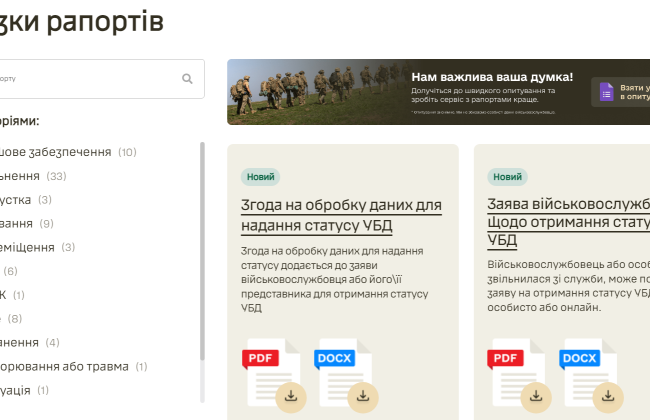The image size is (650, 420).
Task: Click the search magnifier icon
Action: tap(187, 78)
